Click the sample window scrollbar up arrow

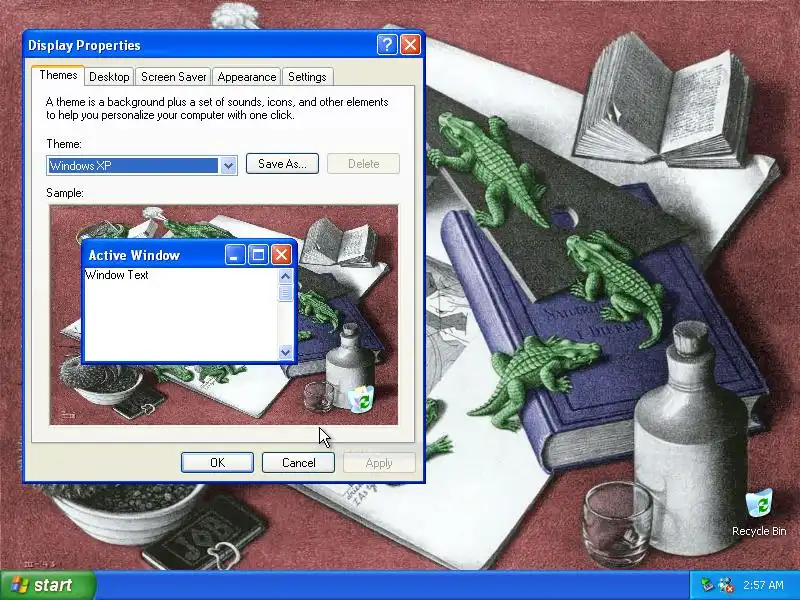286,277
